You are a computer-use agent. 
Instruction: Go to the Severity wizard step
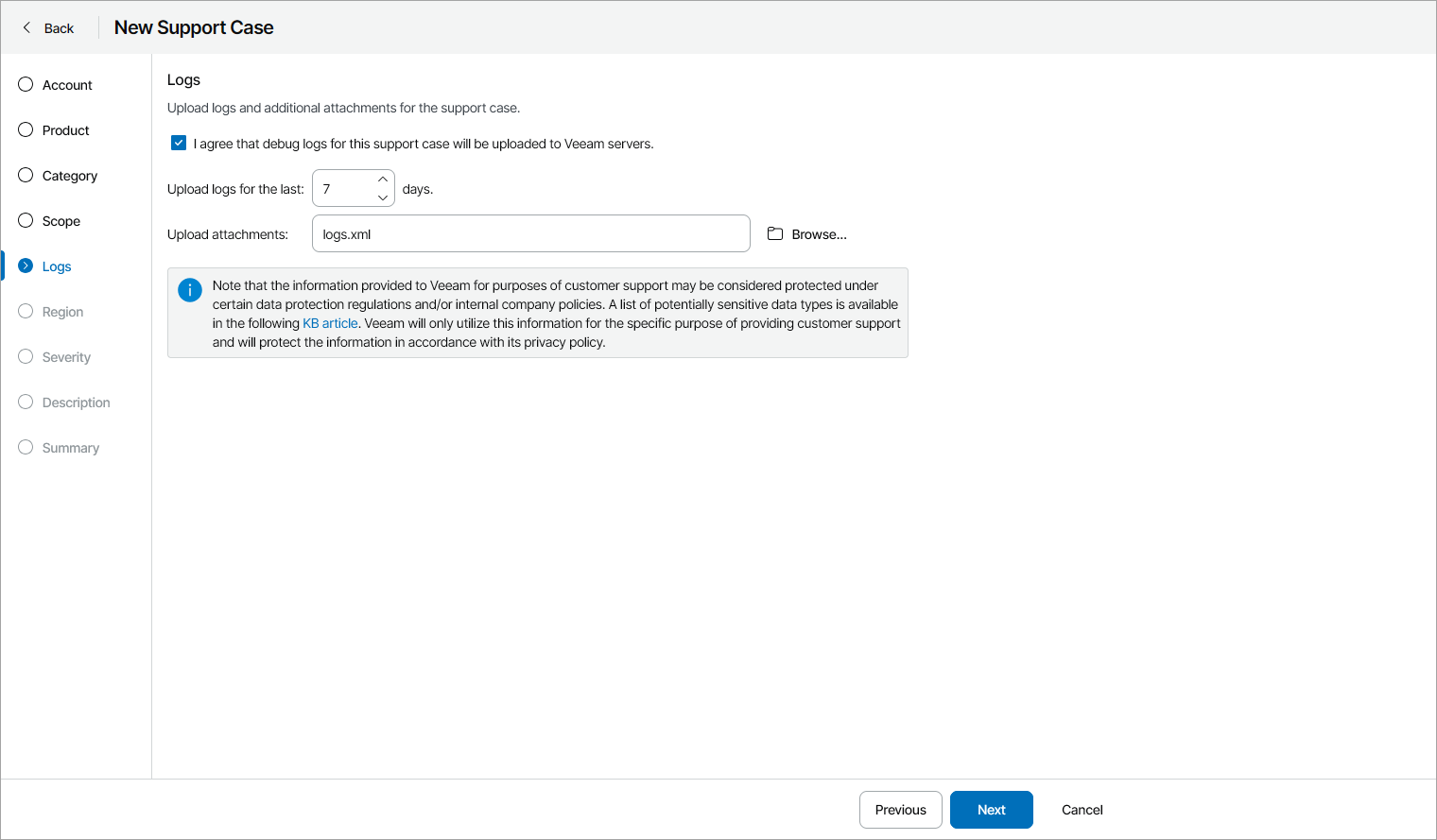click(x=66, y=357)
